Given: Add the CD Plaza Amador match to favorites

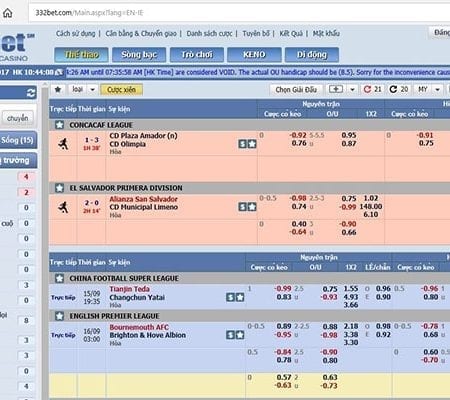Looking at the screenshot, I should 252,144.
